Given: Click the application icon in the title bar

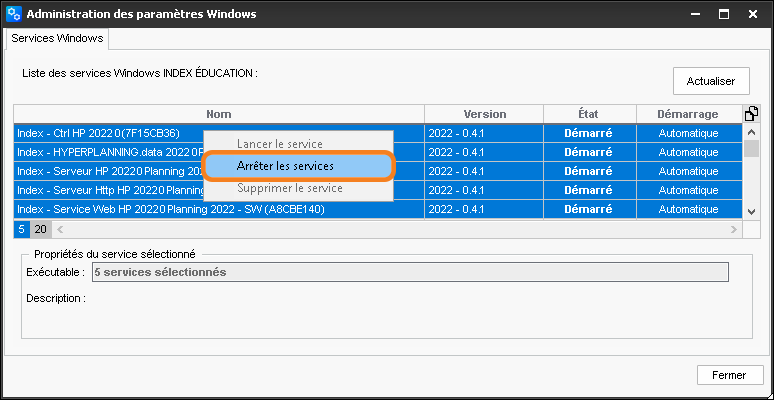Looking at the screenshot, I should click(x=14, y=14).
